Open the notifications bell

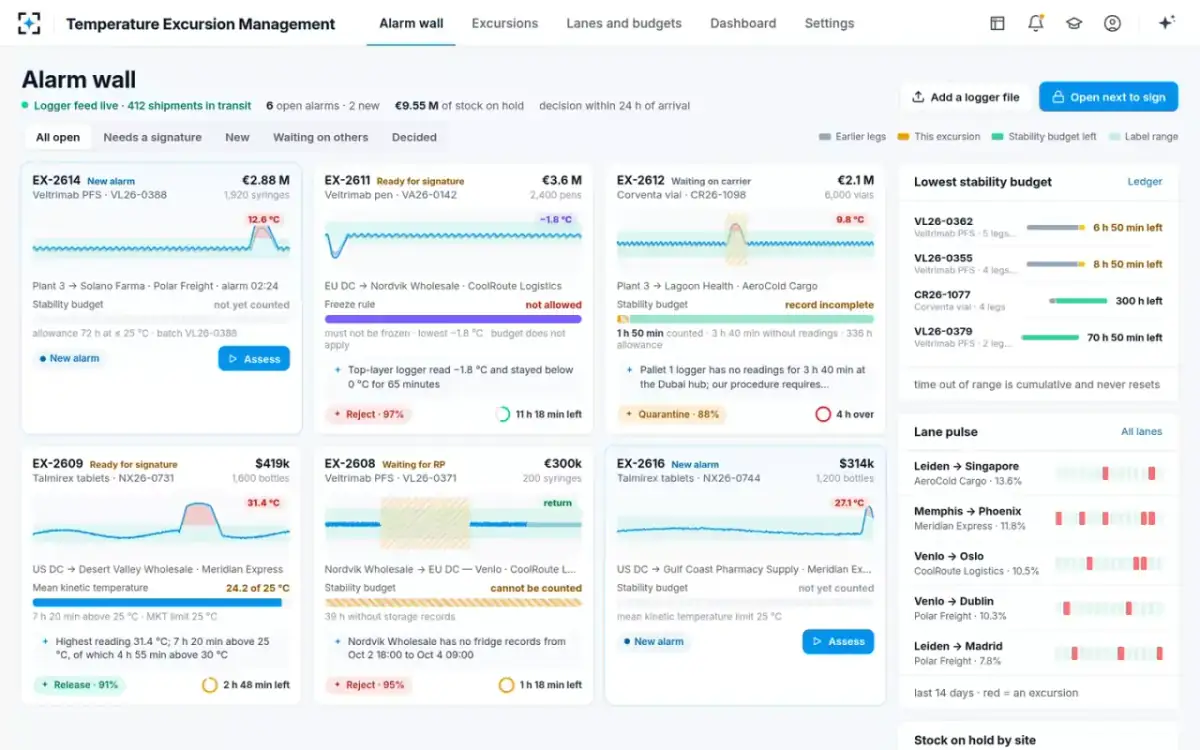[x=1036, y=23]
